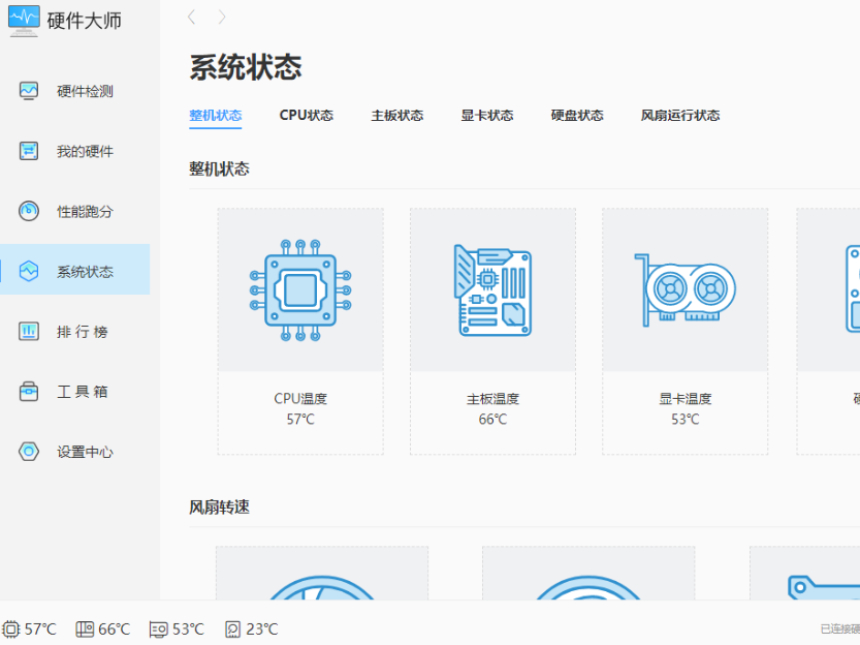Go back with the left arrow
Image resolution: width=860 pixels, height=645 pixels.
(x=191, y=18)
